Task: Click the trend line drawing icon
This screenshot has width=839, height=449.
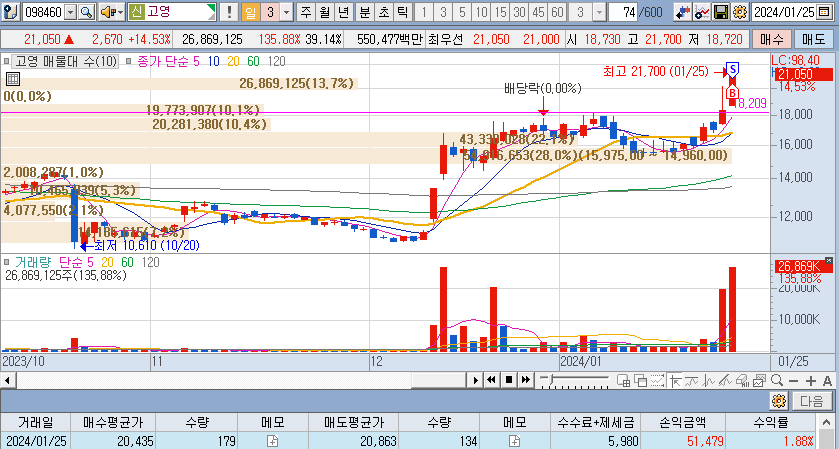Action: pyautogui.click(x=690, y=380)
